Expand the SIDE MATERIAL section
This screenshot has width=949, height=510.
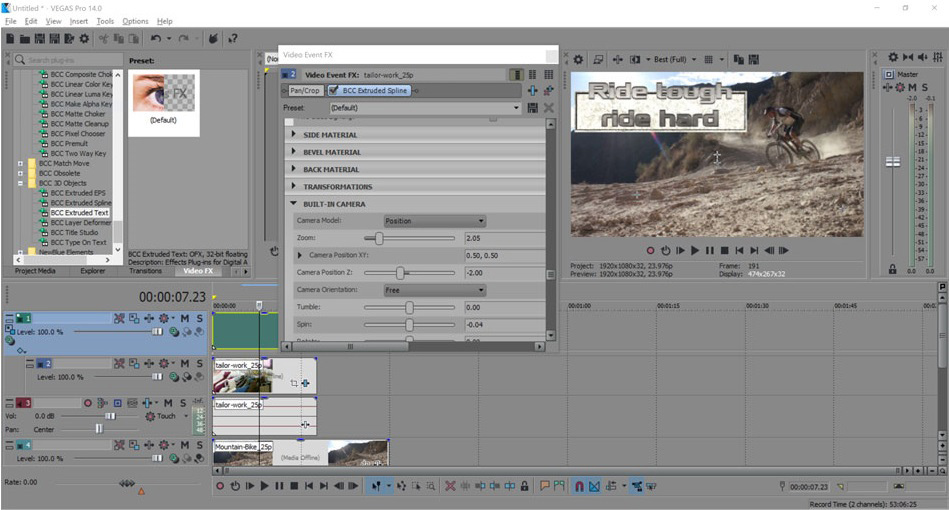(294, 134)
